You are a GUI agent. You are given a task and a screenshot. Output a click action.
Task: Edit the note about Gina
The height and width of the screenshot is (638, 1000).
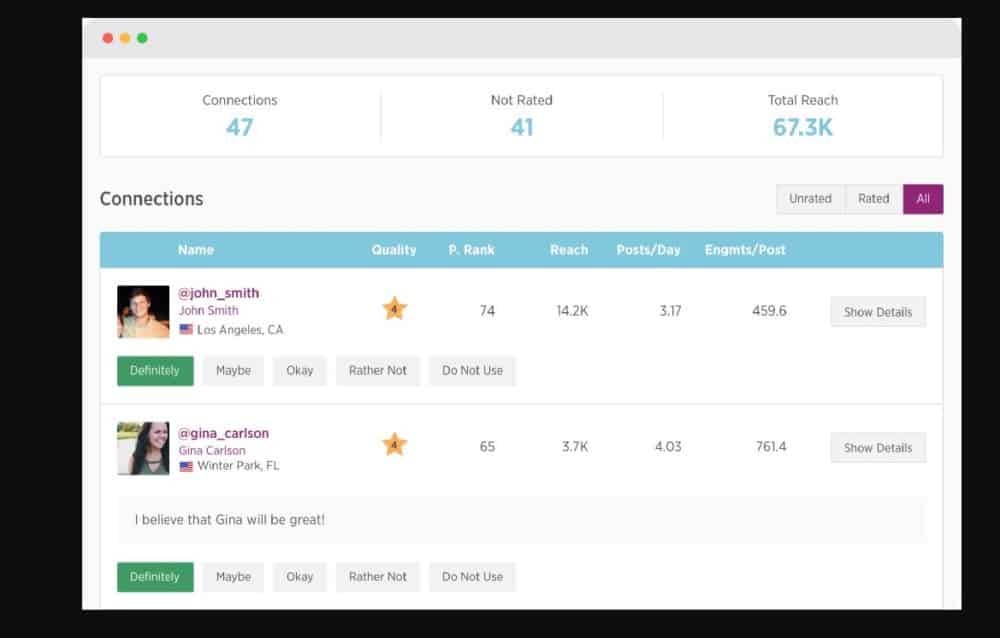point(522,520)
